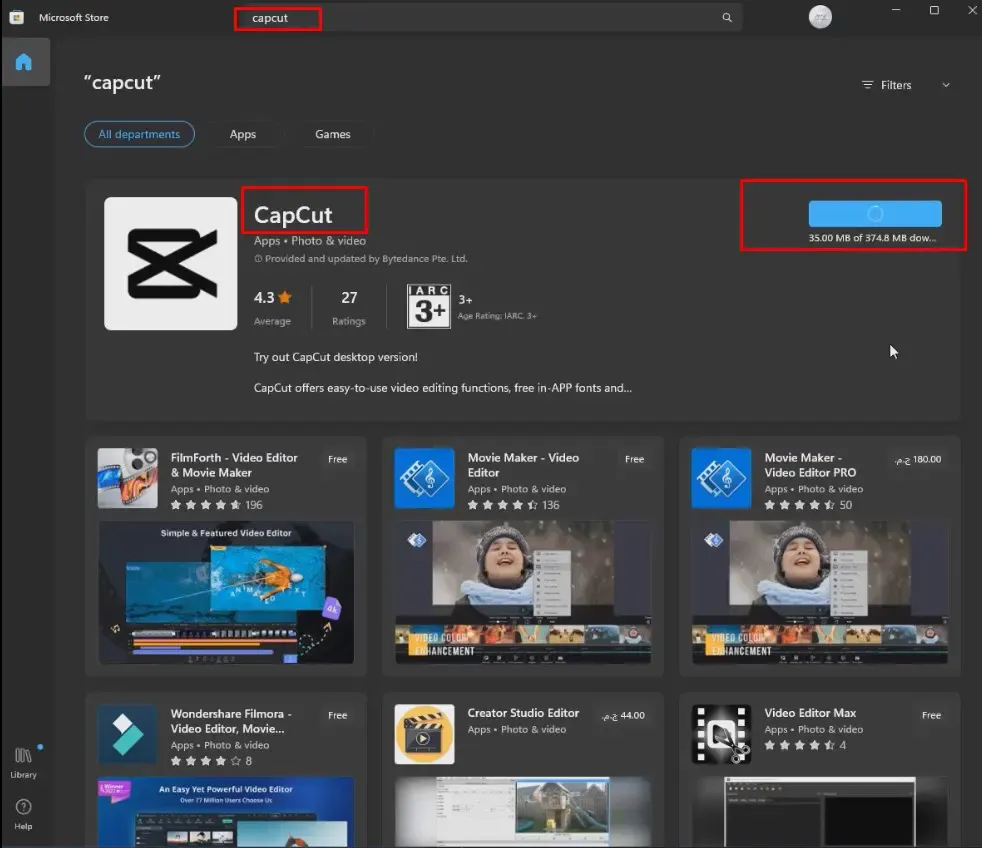
Task: Open Creator Studio Editor app icon
Action: pyautogui.click(x=424, y=734)
